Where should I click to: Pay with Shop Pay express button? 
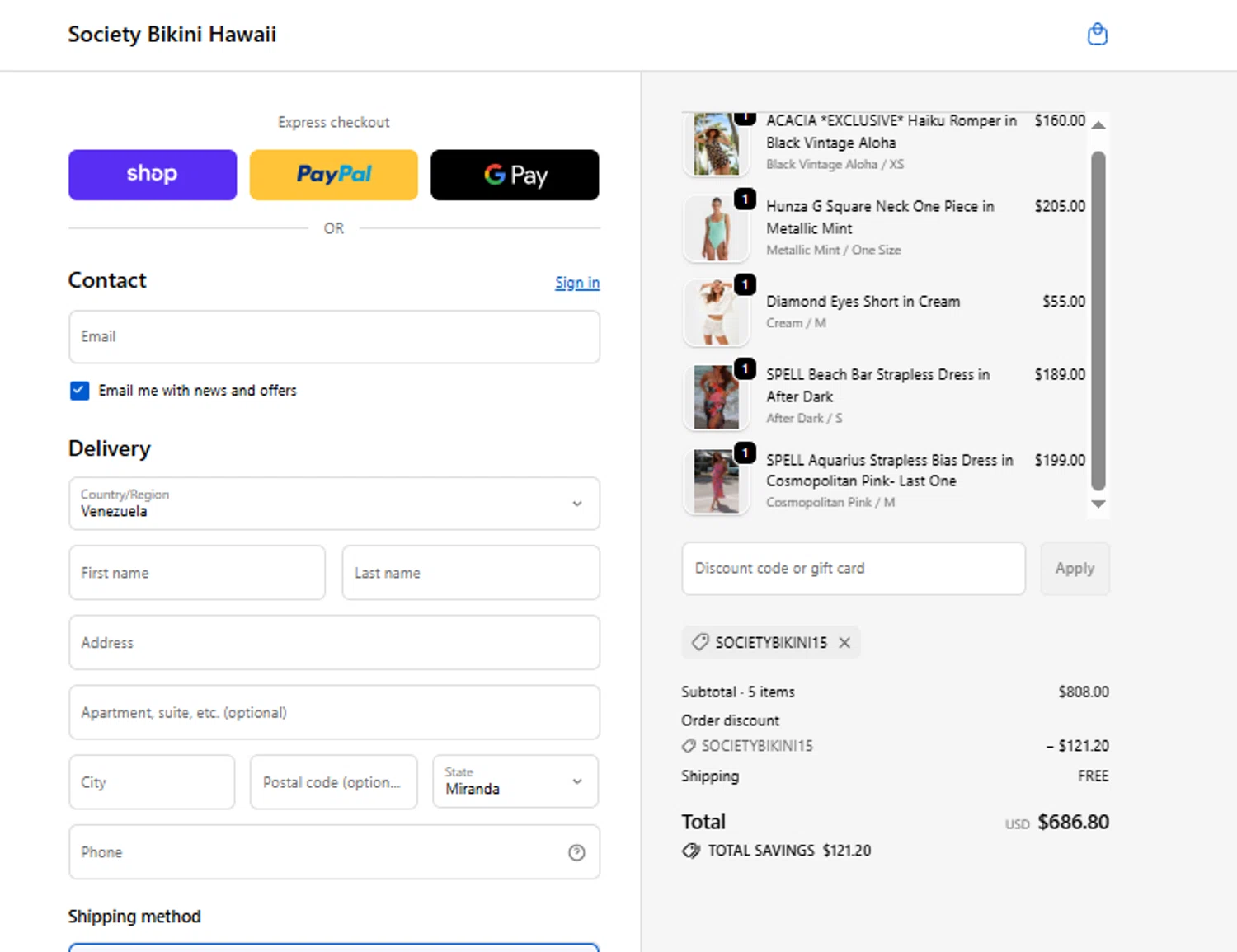pos(153,175)
